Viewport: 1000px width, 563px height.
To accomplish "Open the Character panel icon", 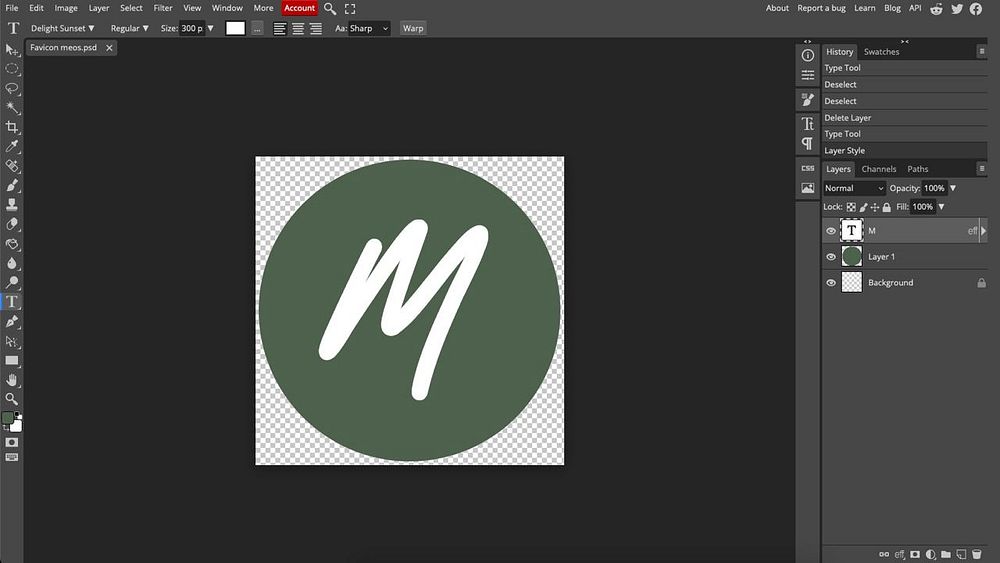I will 807,123.
